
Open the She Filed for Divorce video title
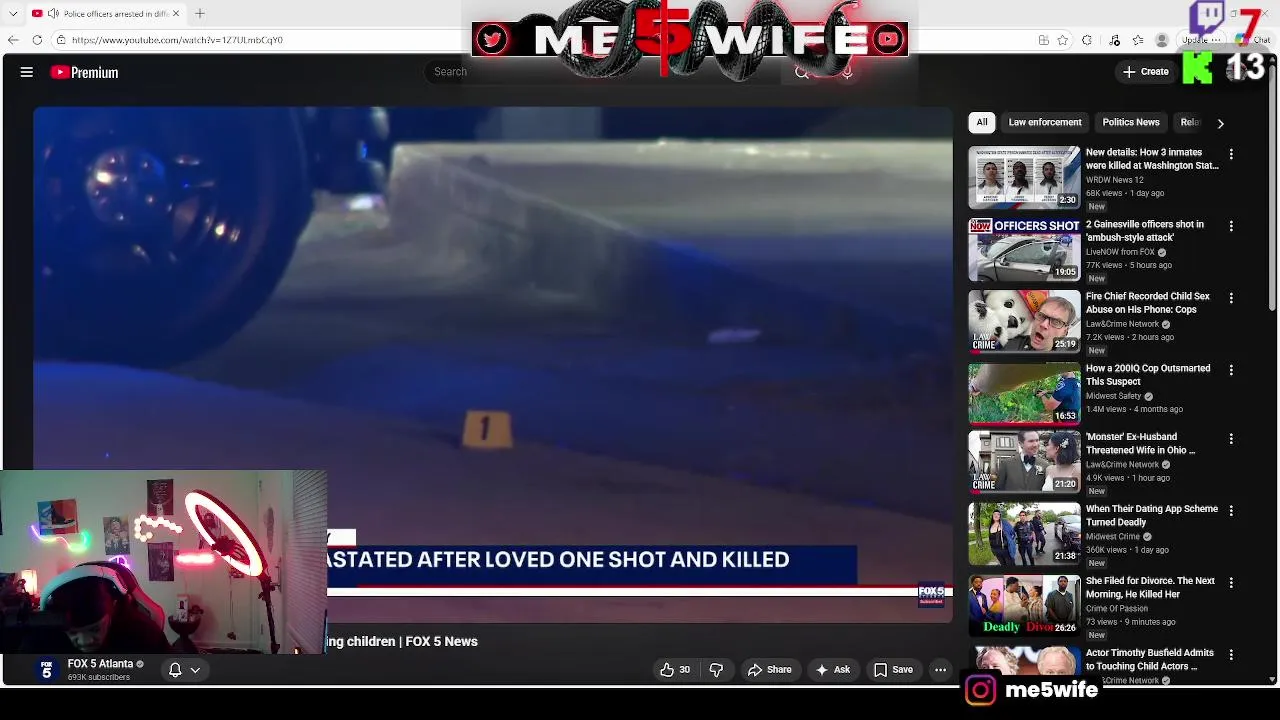click(x=1150, y=587)
